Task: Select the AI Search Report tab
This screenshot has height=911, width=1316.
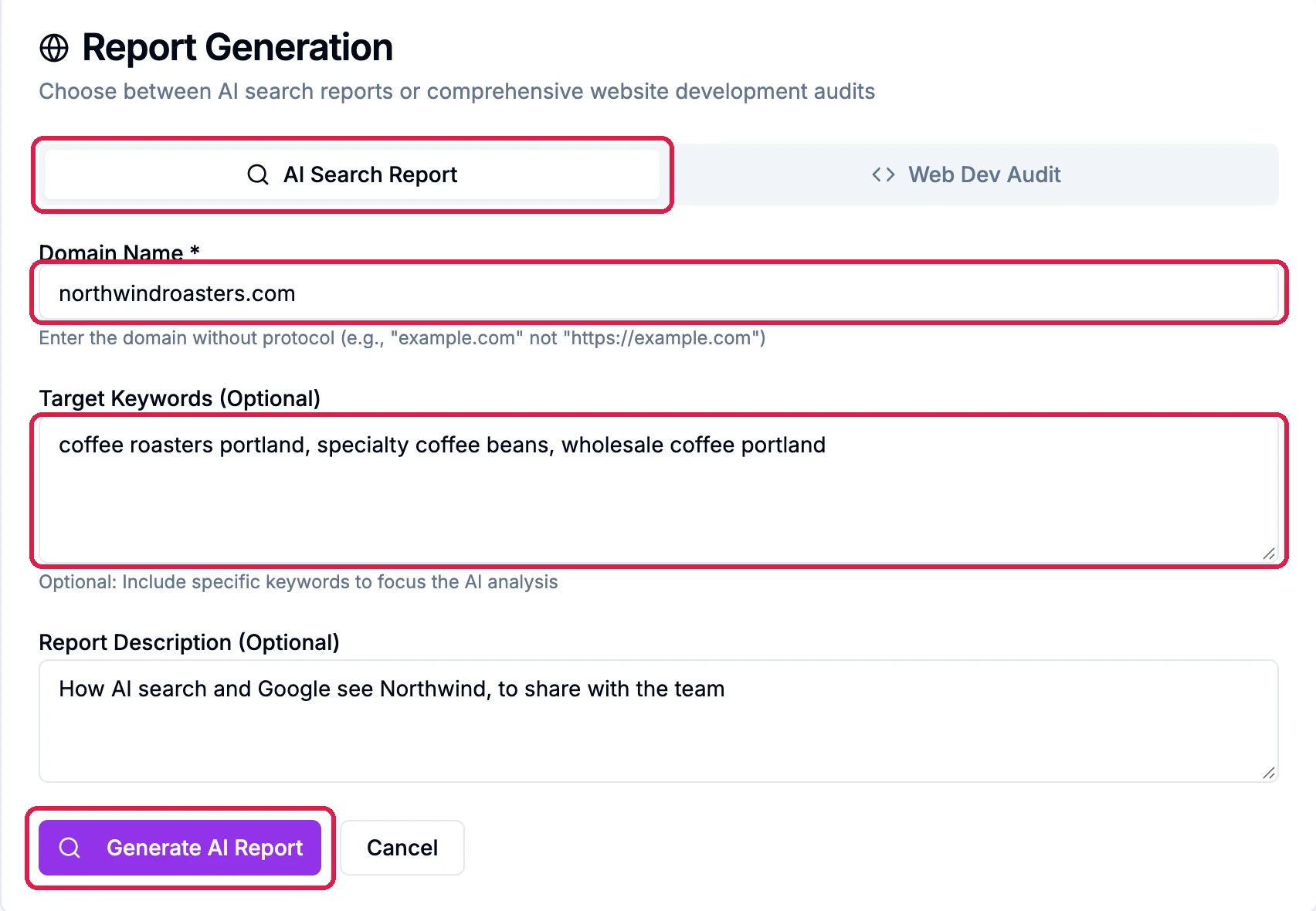Action: point(352,174)
